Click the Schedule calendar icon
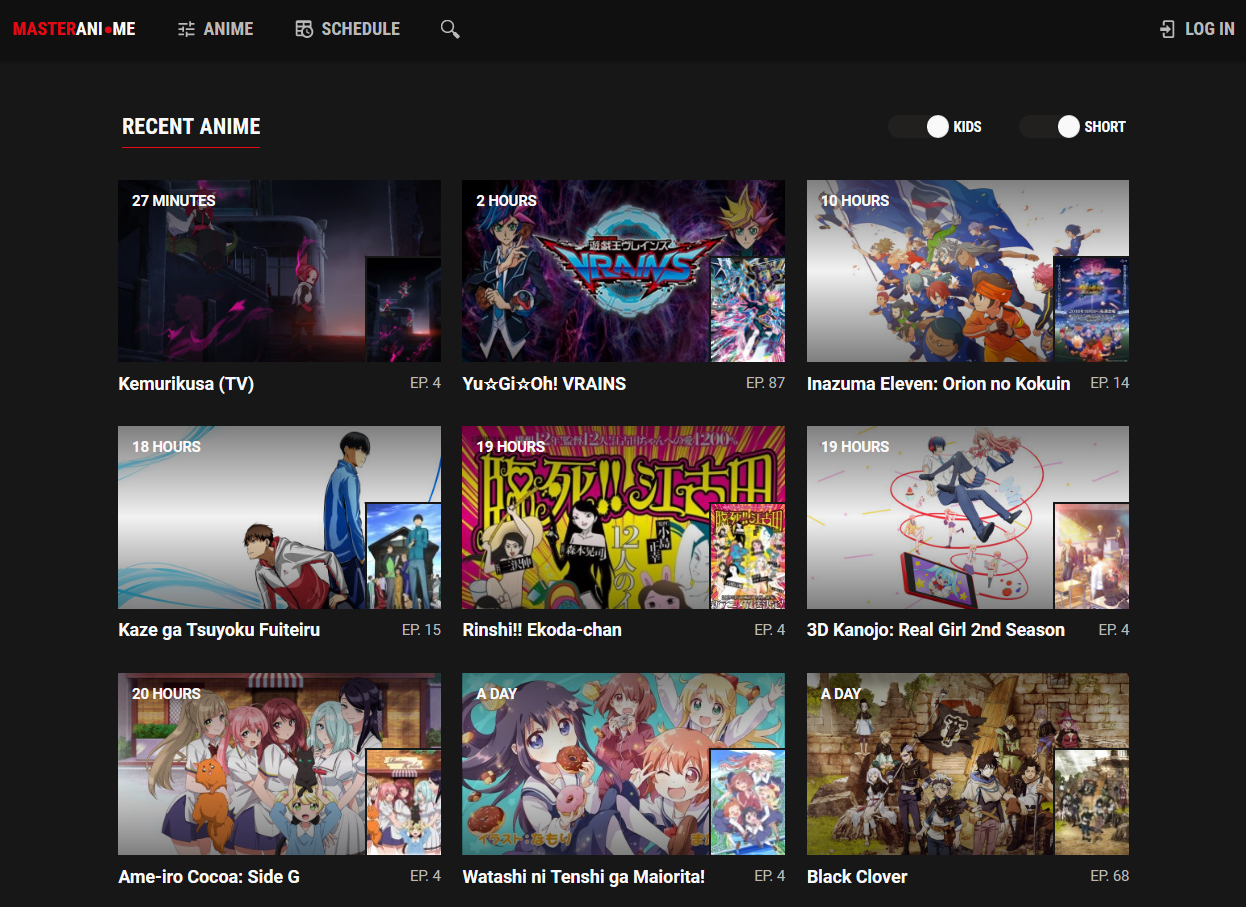The image size is (1246, 907). click(x=304, y=29)
